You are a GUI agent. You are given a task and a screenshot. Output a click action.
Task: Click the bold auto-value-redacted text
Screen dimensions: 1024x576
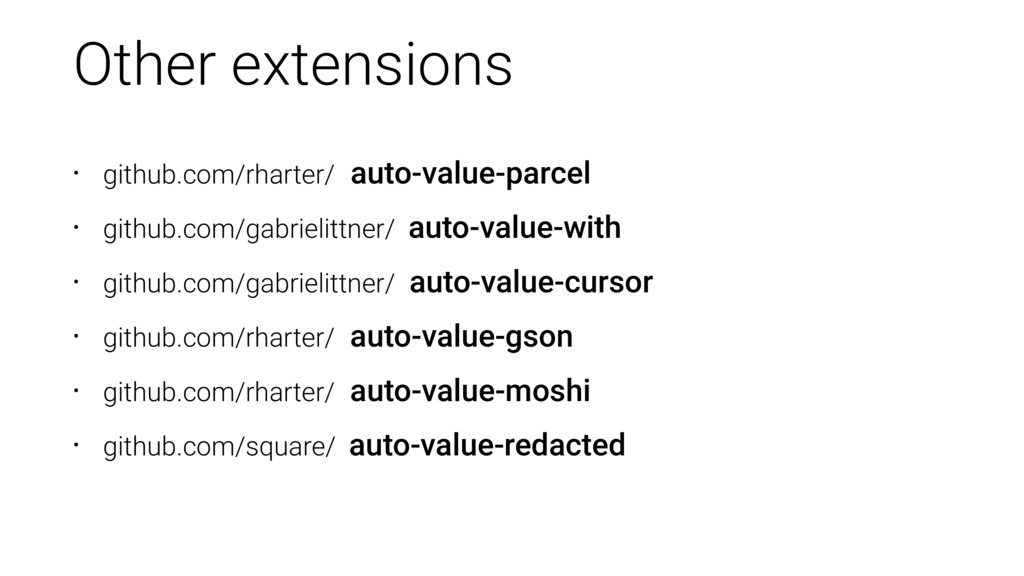(x=487, y=445)
